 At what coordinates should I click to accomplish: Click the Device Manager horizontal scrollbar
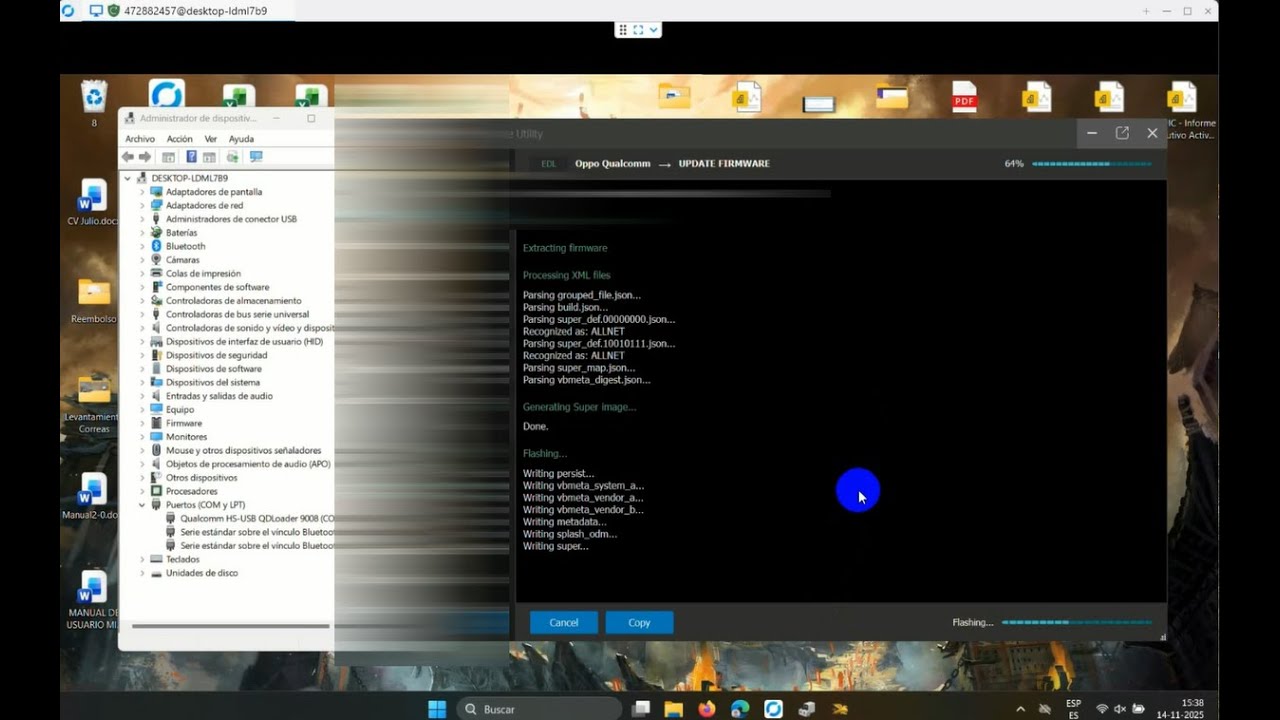tap(230, 627)
